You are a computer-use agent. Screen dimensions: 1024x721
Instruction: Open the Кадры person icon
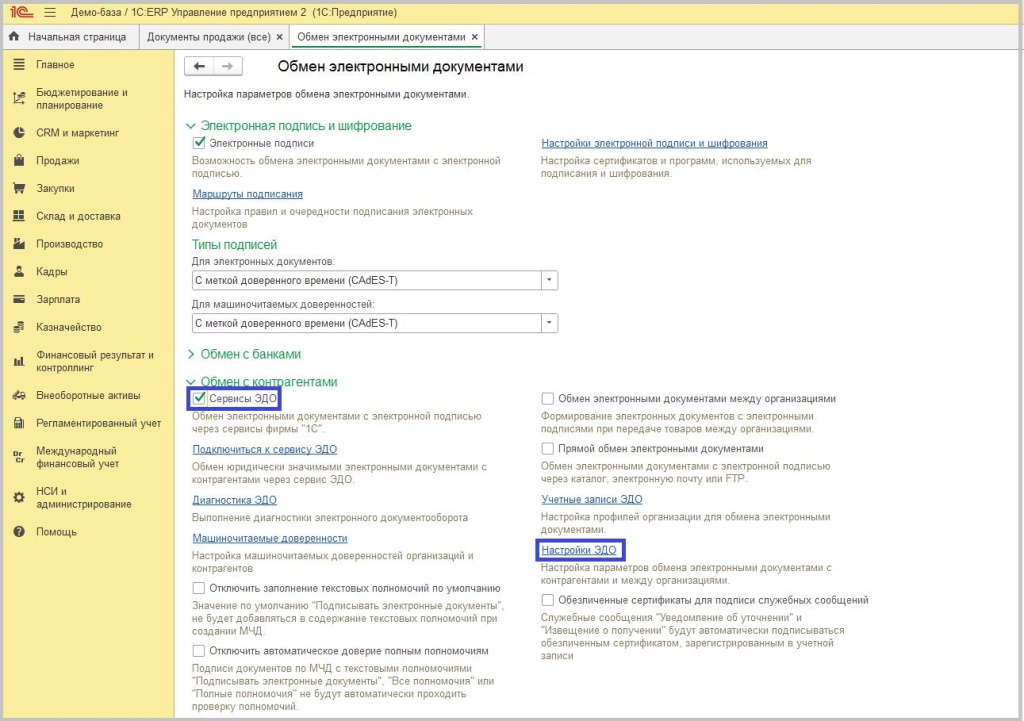click(x=18, y=272)
